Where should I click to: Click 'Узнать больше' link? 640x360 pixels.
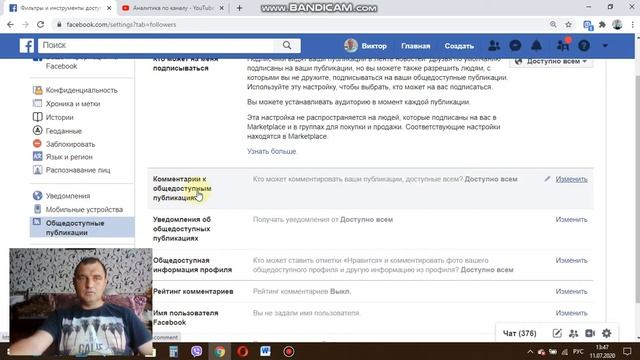271,151
